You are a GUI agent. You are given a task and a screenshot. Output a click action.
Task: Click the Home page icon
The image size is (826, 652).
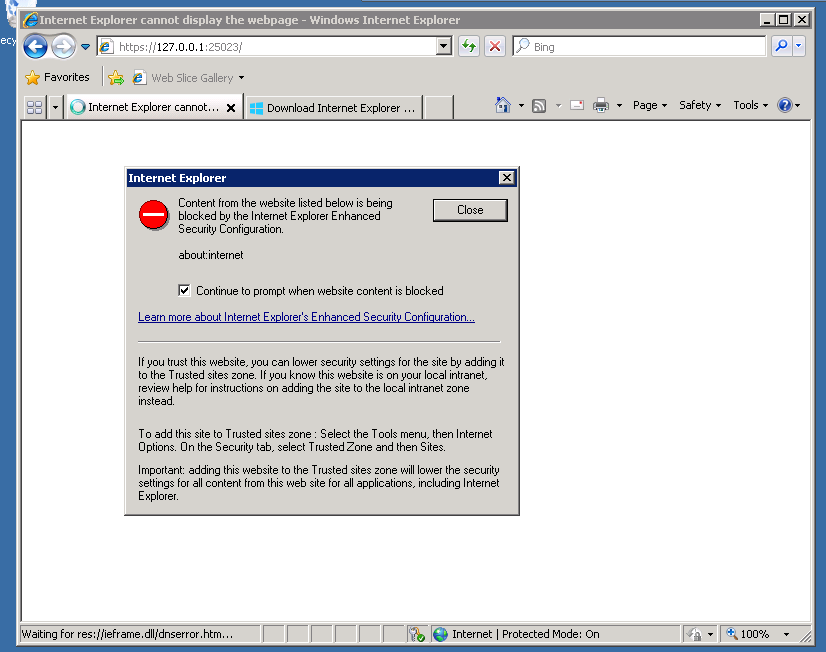tap(503, 105)
